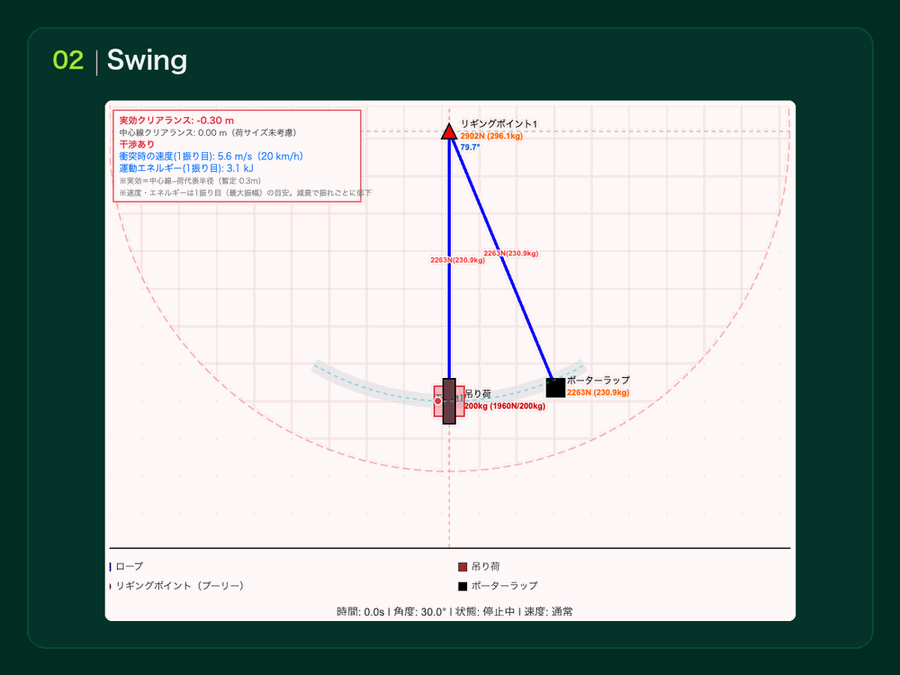This screenshot has width=900, height=675.
Task: Click the red triangle rigging point marker
Action: 449,131
